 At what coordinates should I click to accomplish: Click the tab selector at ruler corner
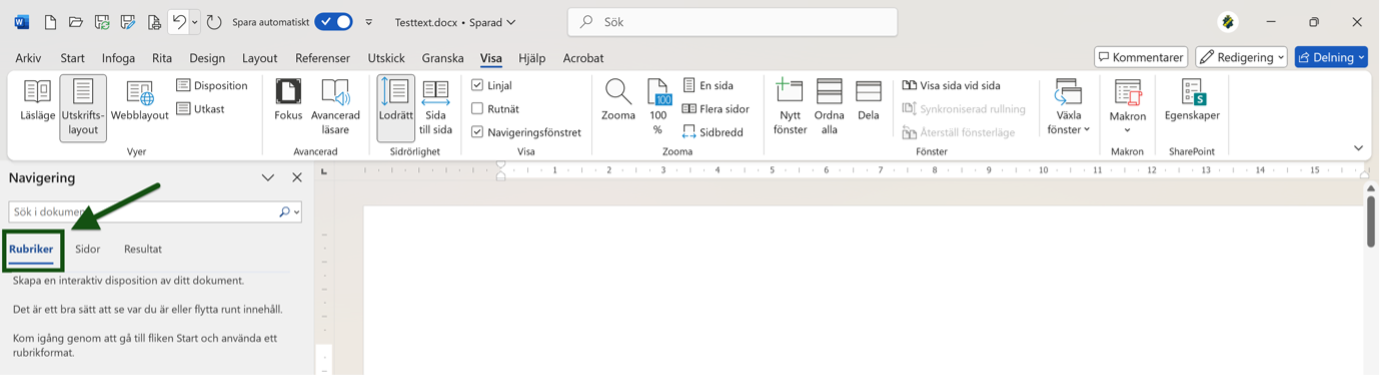click(324, 171)
